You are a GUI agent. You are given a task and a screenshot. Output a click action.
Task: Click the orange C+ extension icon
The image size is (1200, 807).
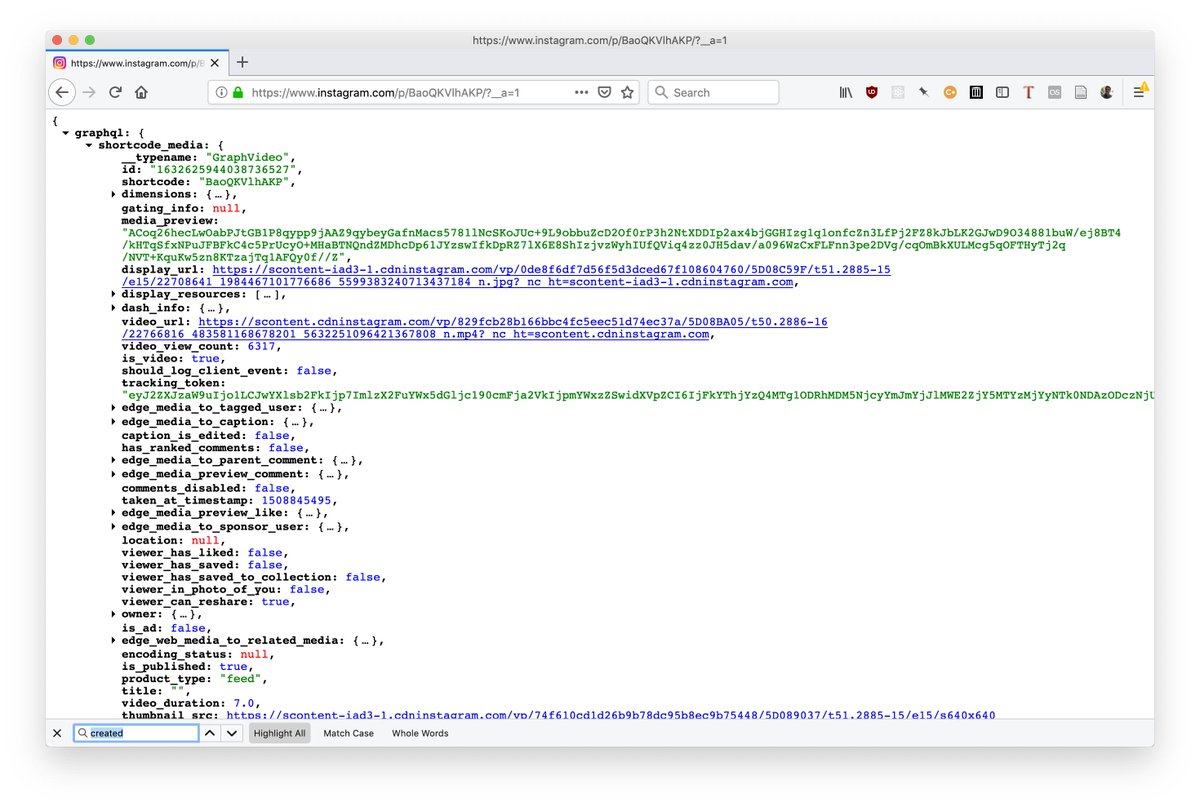coord(949,92)
